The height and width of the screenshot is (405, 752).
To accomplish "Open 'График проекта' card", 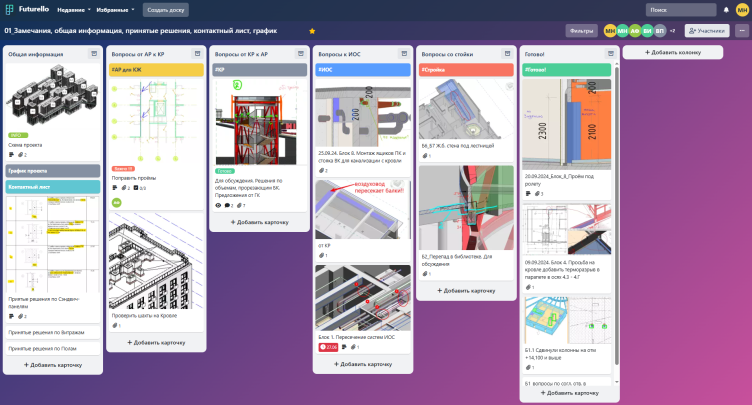I will (54, 170).
